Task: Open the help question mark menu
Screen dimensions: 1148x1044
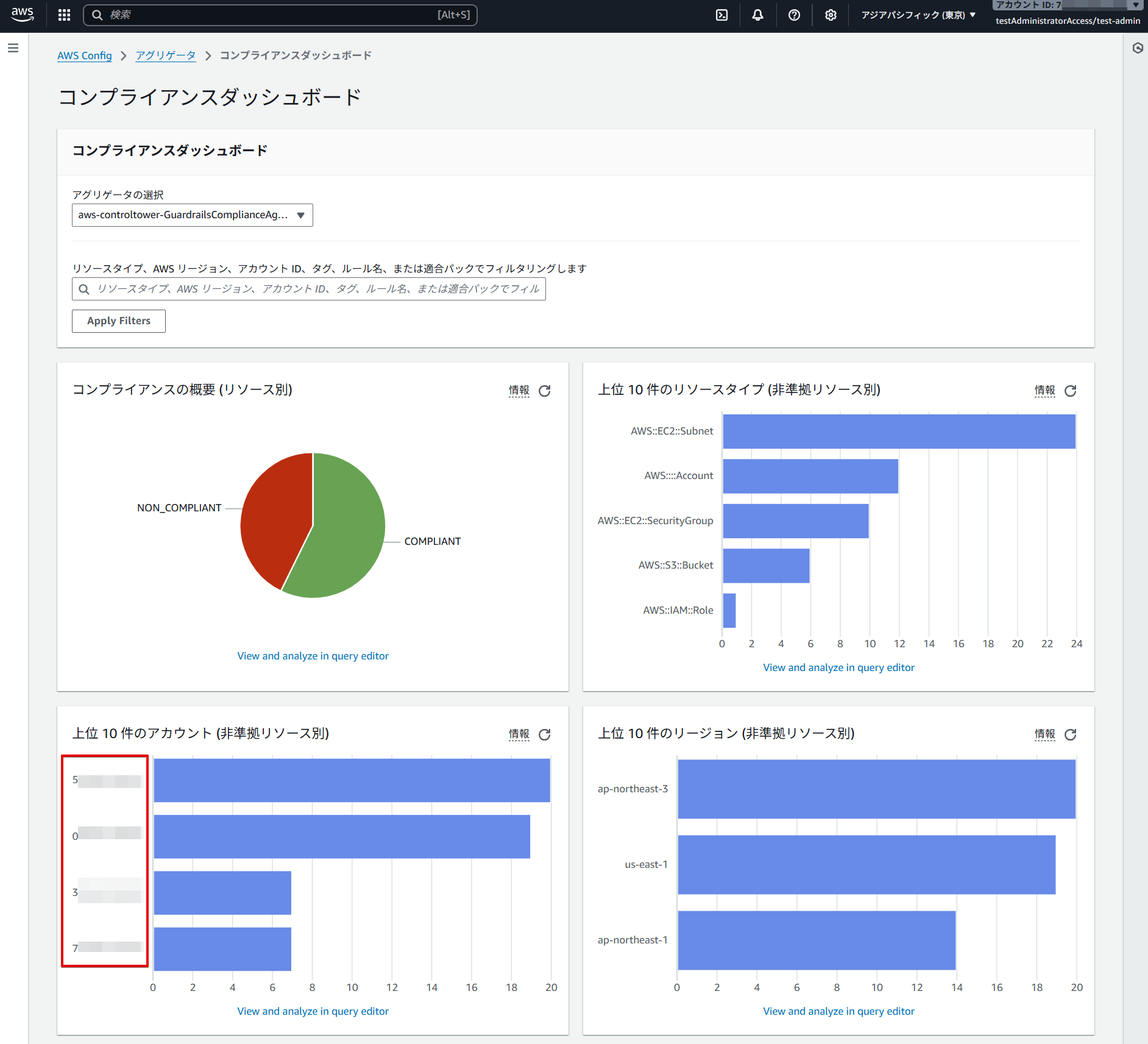Action: click(794, 15)
